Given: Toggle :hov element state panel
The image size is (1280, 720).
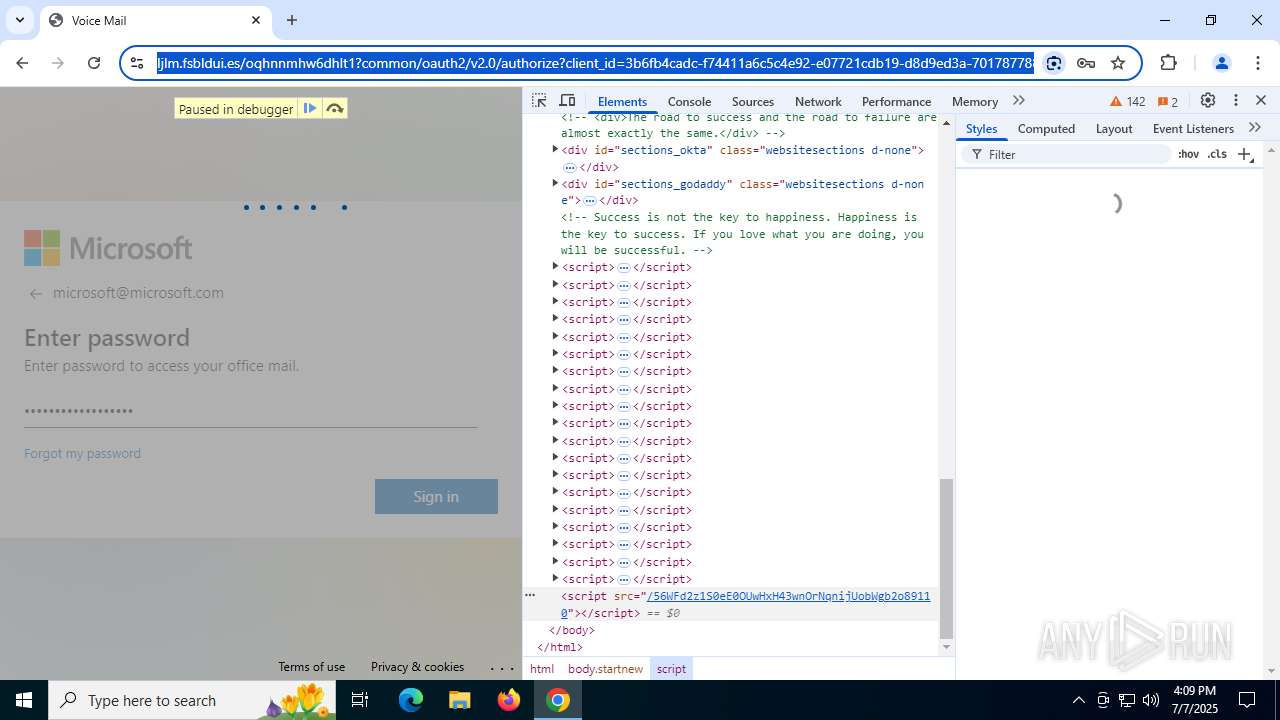Looking at the screenshot, I should [1188, 155].
